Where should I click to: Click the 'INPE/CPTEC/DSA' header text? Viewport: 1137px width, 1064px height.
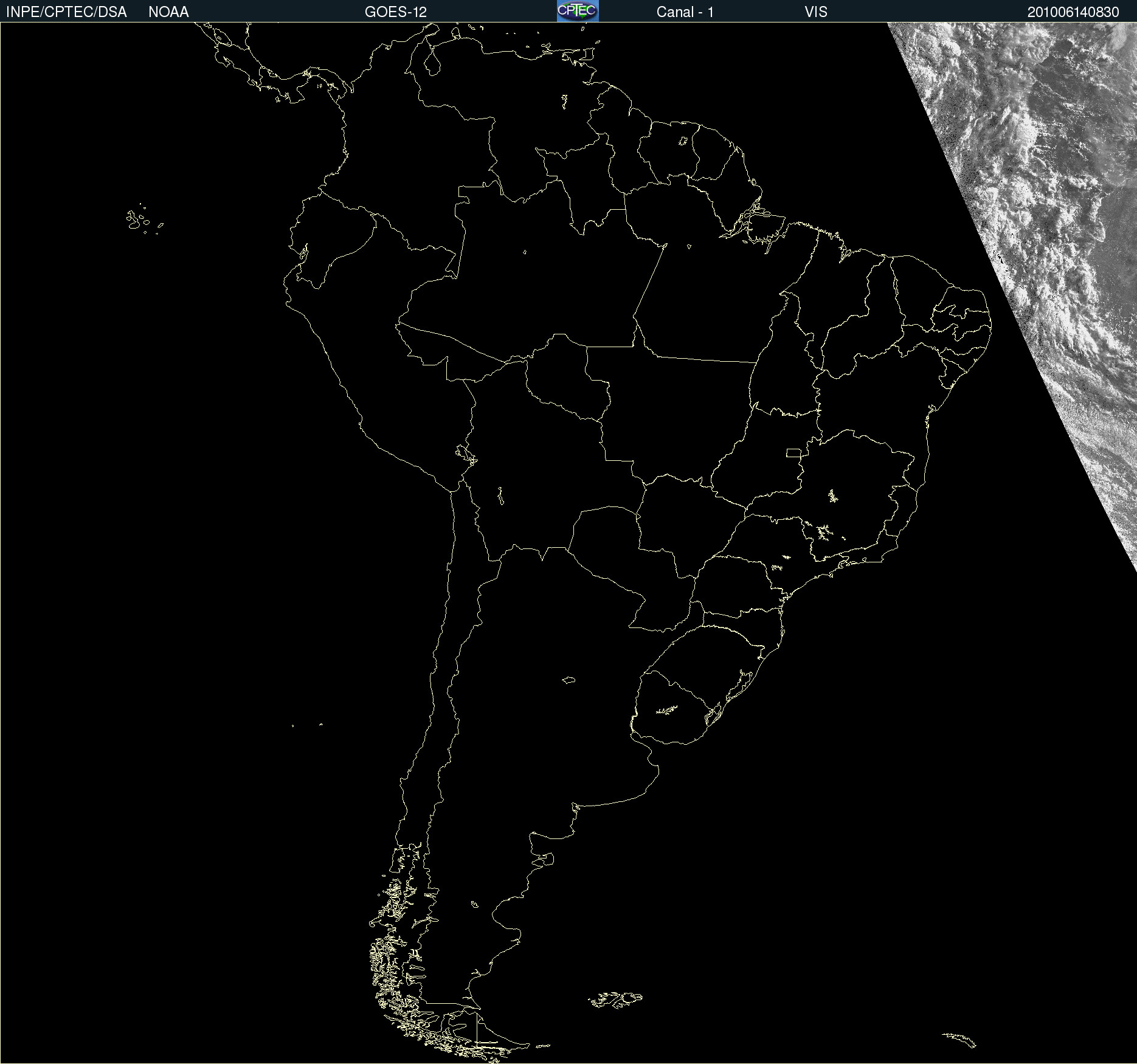click(66, 12)
